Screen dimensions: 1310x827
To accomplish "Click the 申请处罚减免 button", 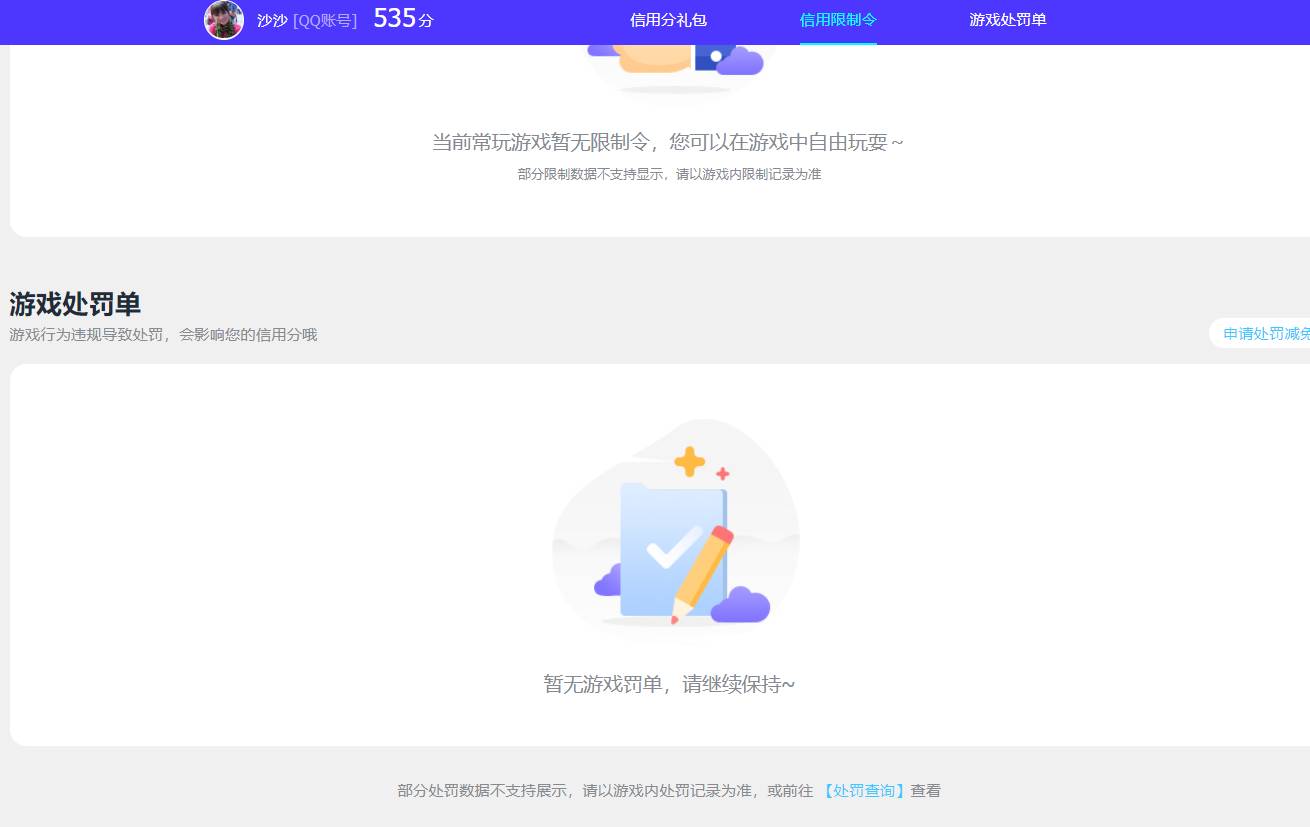I will 1266,333.
